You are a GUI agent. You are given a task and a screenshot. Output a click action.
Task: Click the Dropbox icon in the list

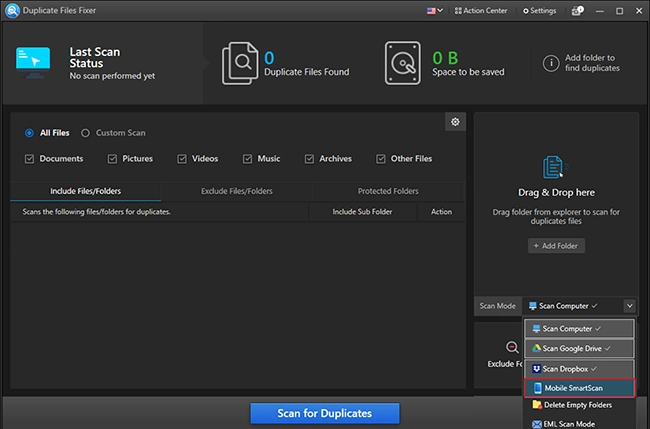(x=536, y=368)
